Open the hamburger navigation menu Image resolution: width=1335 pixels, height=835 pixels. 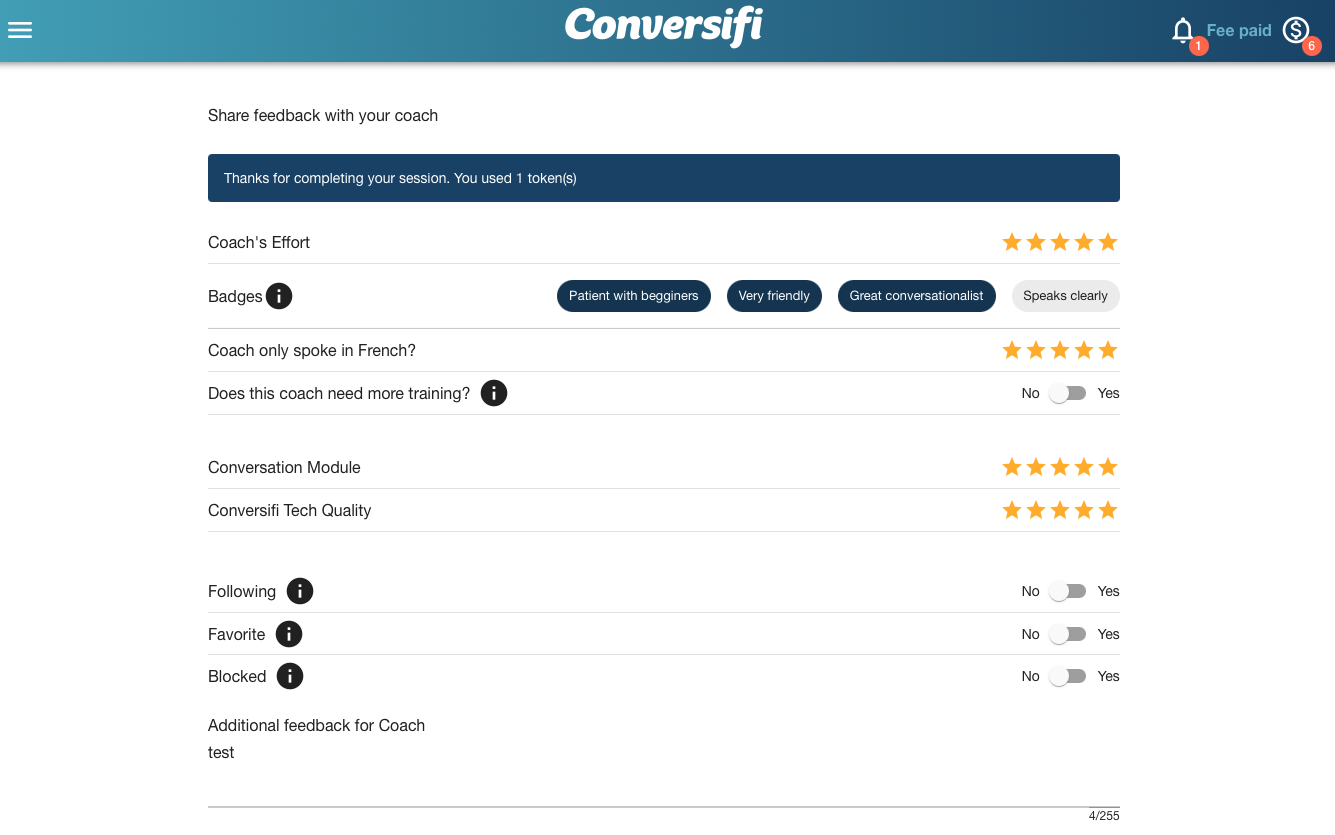20,30
